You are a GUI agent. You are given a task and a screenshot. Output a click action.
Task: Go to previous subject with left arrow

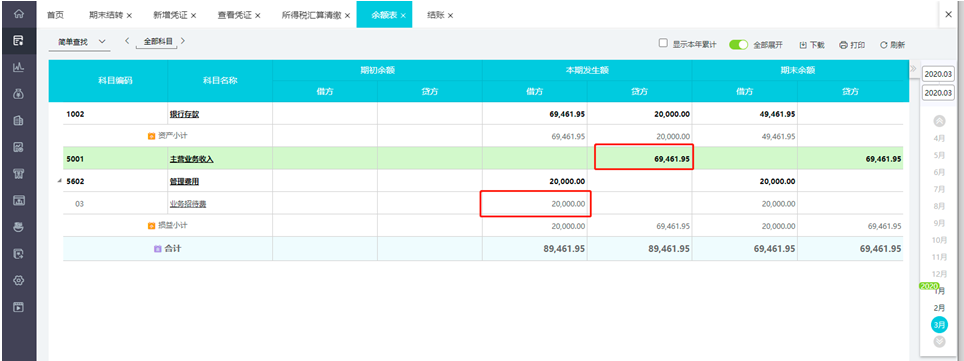click(127, 41)
